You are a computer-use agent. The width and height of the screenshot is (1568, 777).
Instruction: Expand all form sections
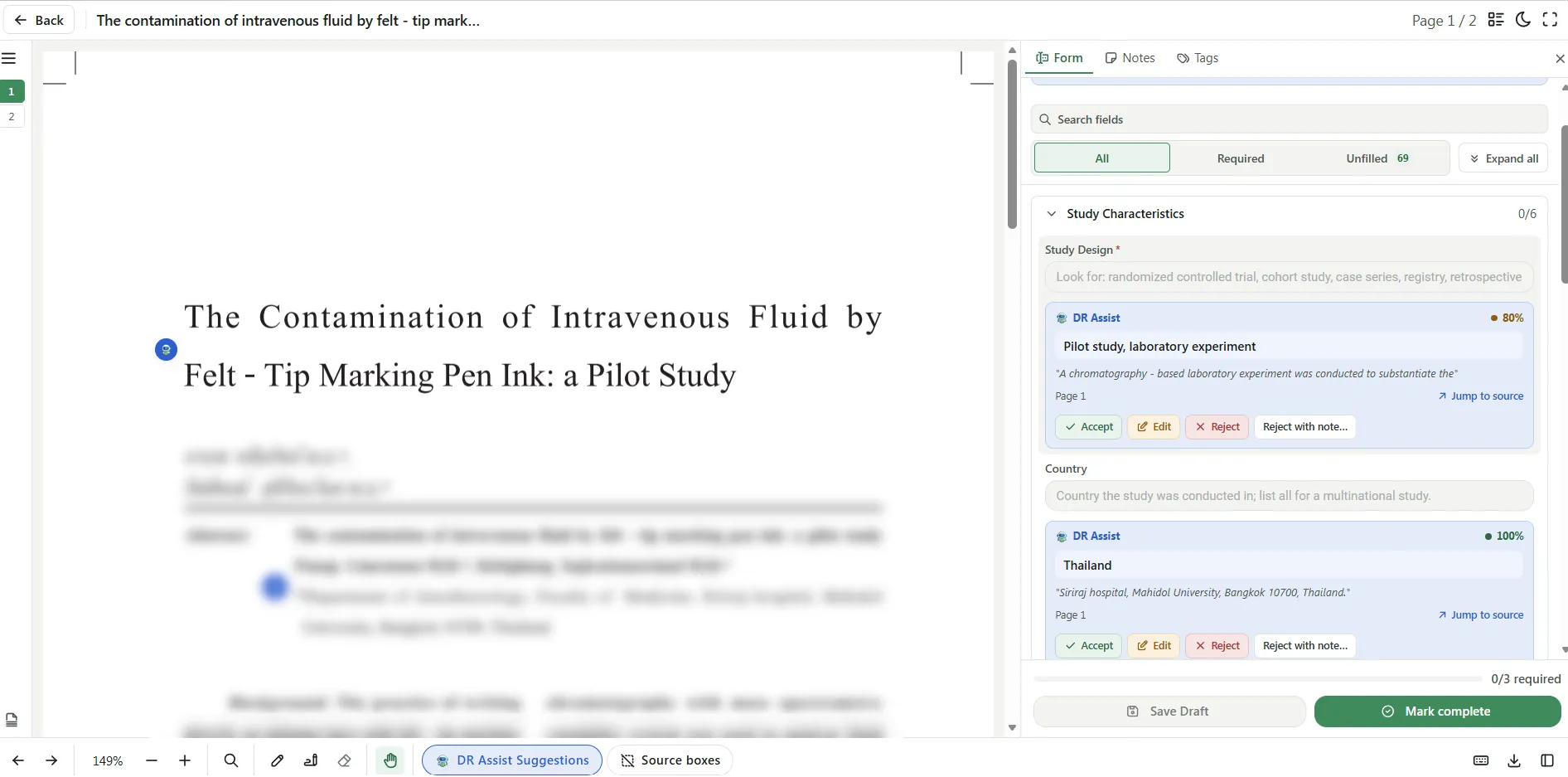[1503, 158]
